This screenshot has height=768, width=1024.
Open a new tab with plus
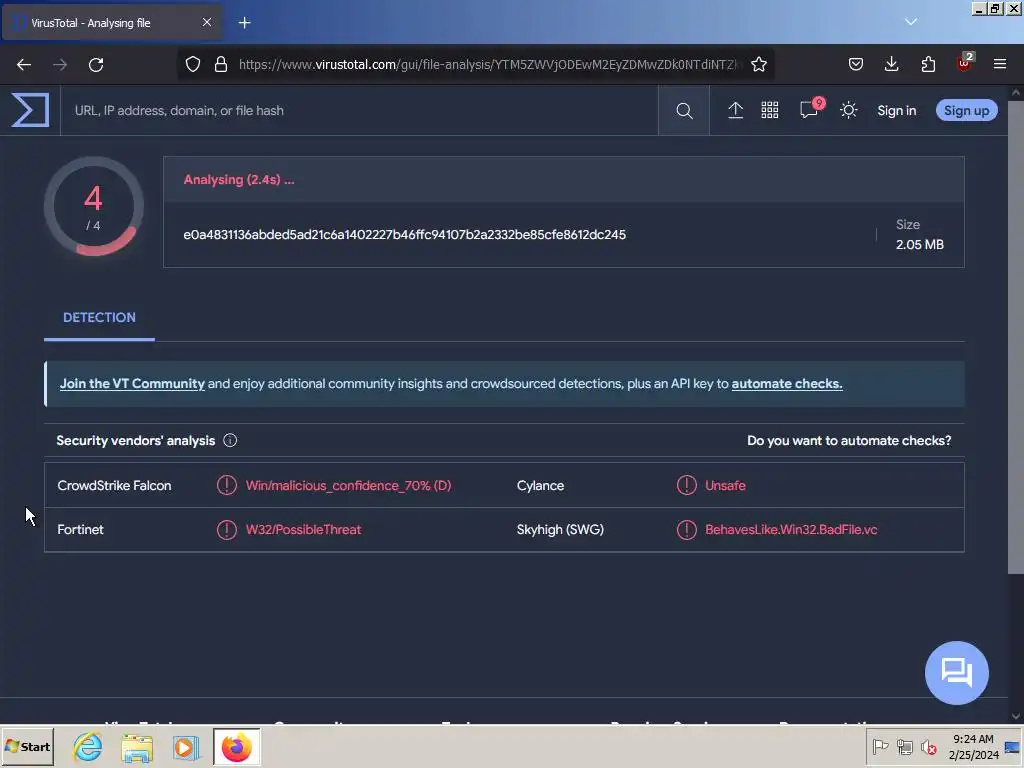[244, 23]
